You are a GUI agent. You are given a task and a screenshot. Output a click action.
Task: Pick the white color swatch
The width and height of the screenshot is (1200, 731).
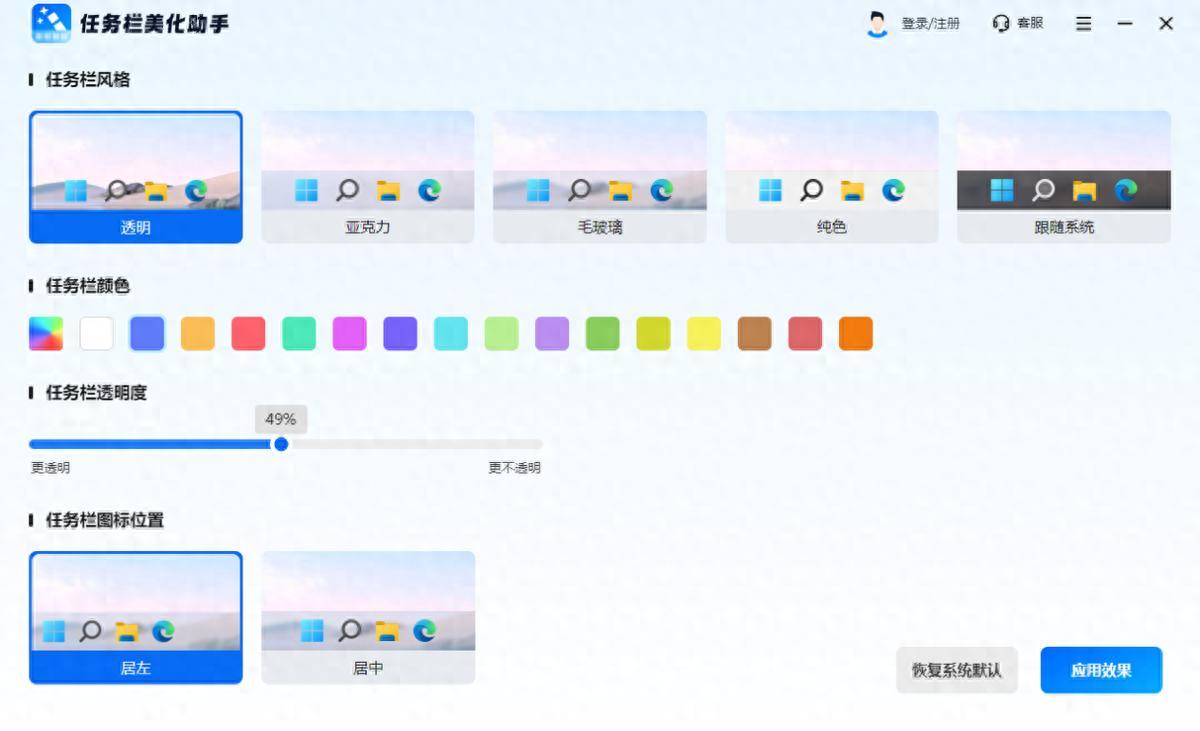click(97, 333)
